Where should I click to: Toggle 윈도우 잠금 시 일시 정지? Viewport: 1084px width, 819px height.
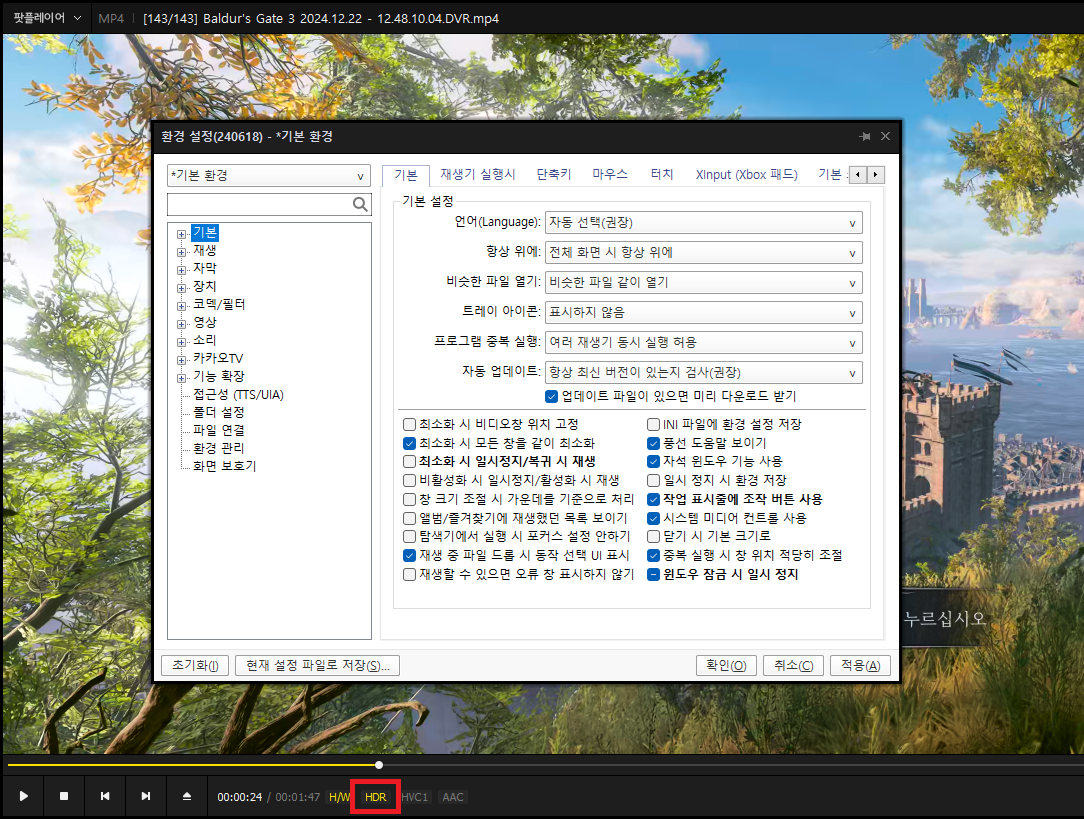click(653, 574)
